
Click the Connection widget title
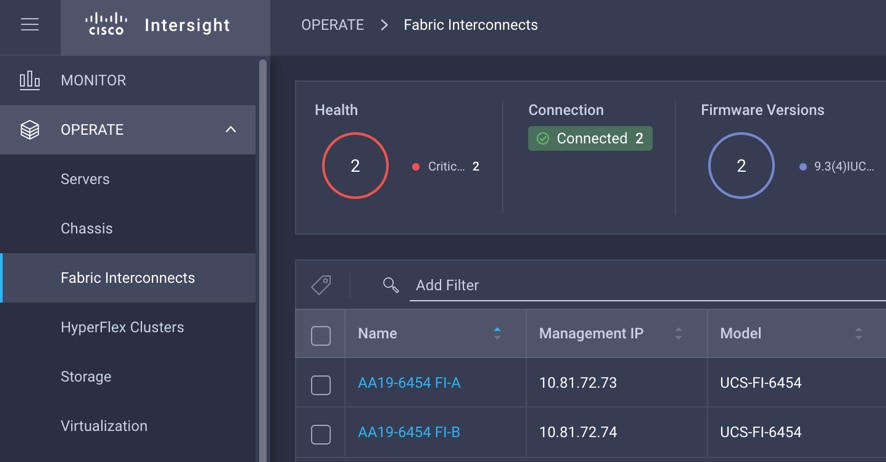[566, 110]
